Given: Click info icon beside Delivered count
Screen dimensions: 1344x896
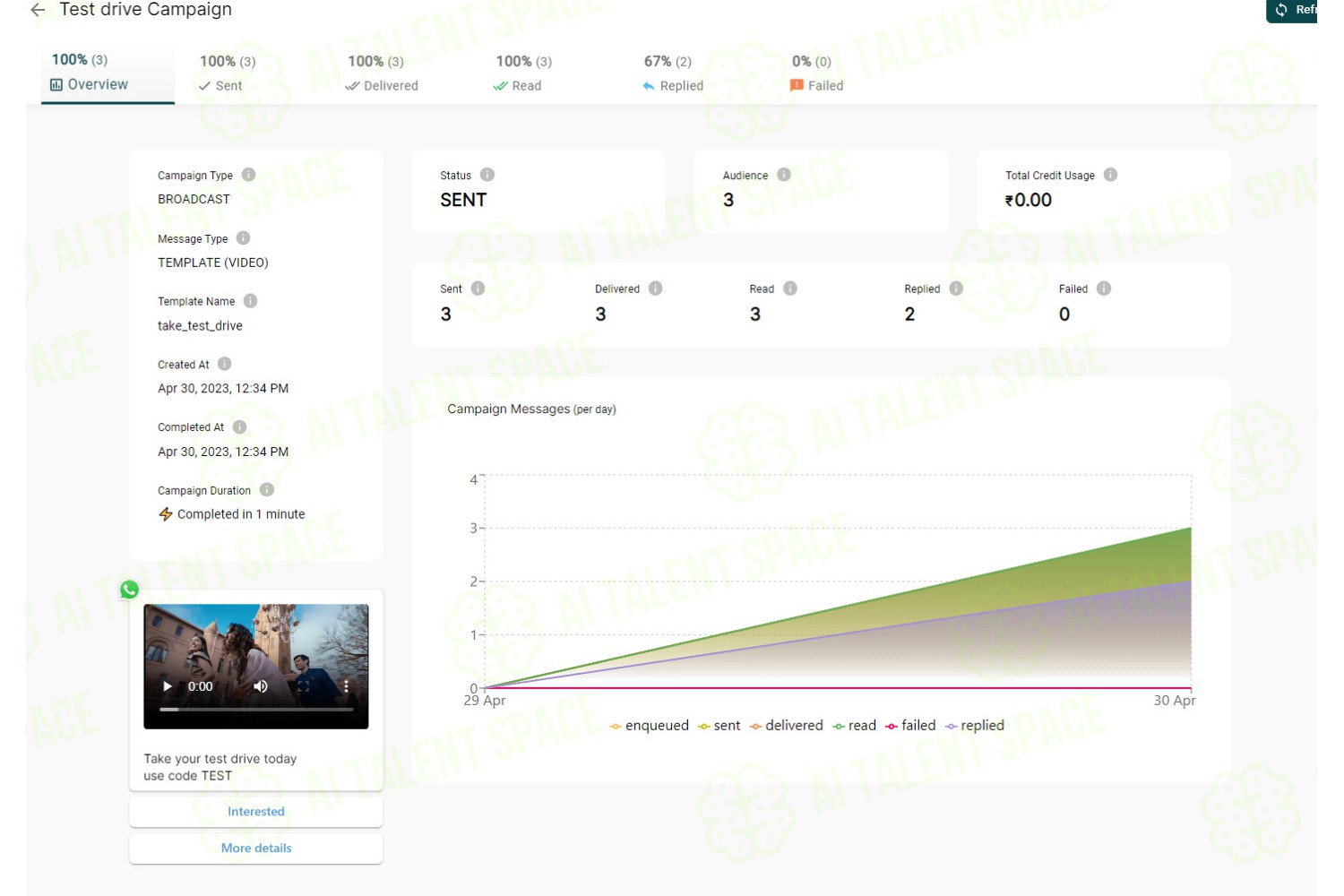Looking at the screenshot, I should click(656, 289).
